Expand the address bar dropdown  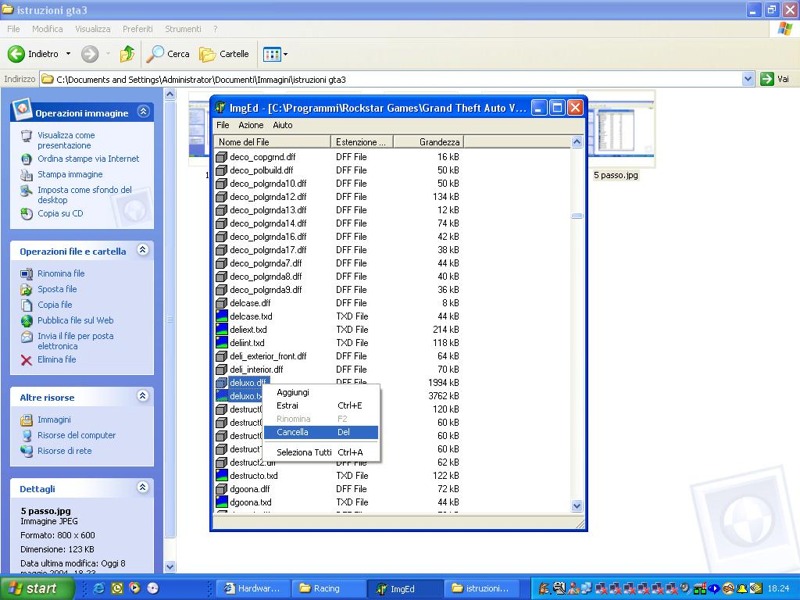click(x=748, y=79)
